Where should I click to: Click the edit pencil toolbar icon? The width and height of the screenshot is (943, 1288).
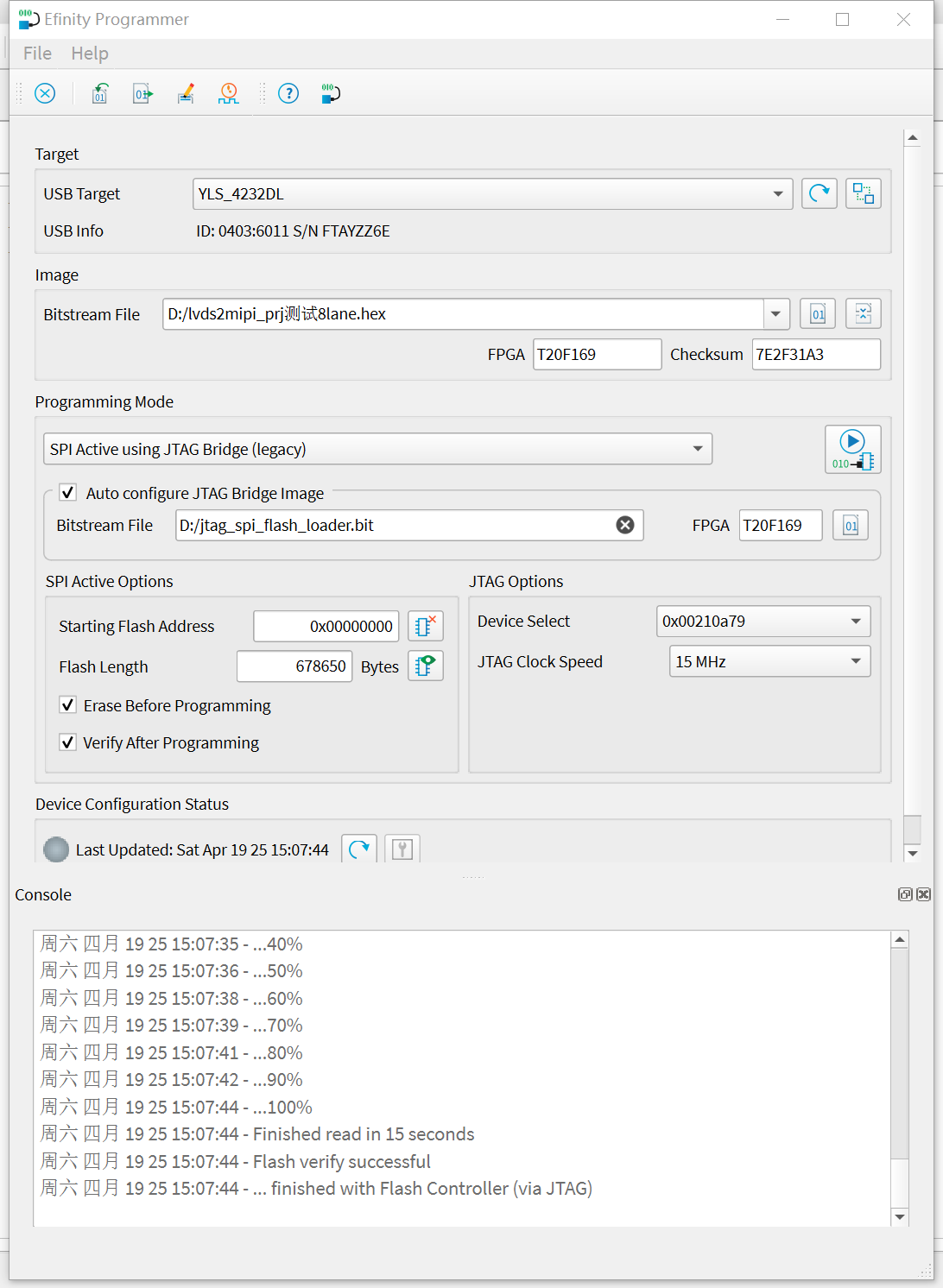(186, 93)
